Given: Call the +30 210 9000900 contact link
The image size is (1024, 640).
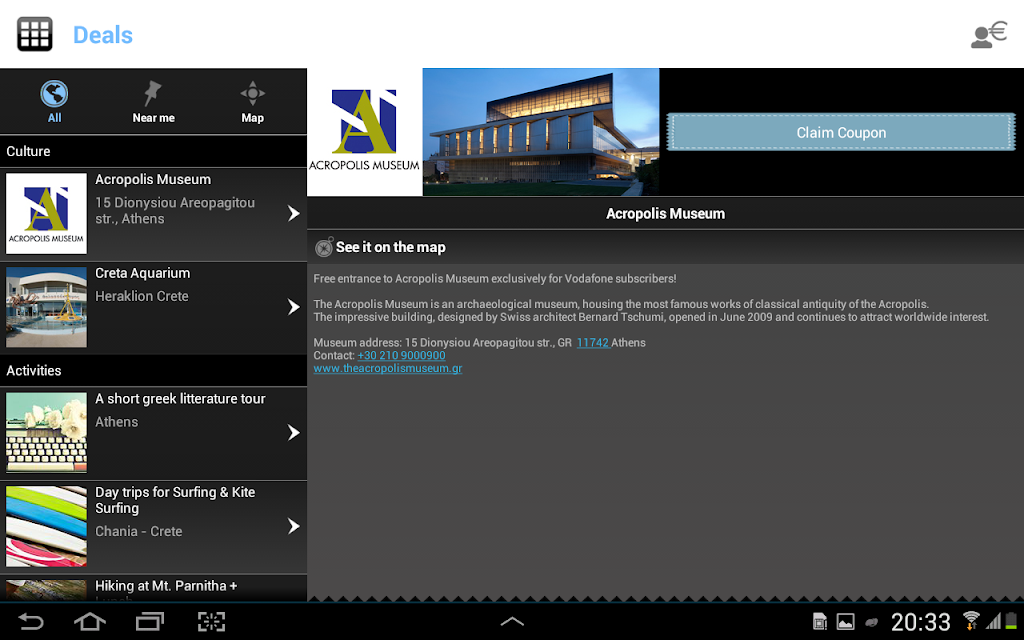Looking at the screenshot, I should point(402,355).
